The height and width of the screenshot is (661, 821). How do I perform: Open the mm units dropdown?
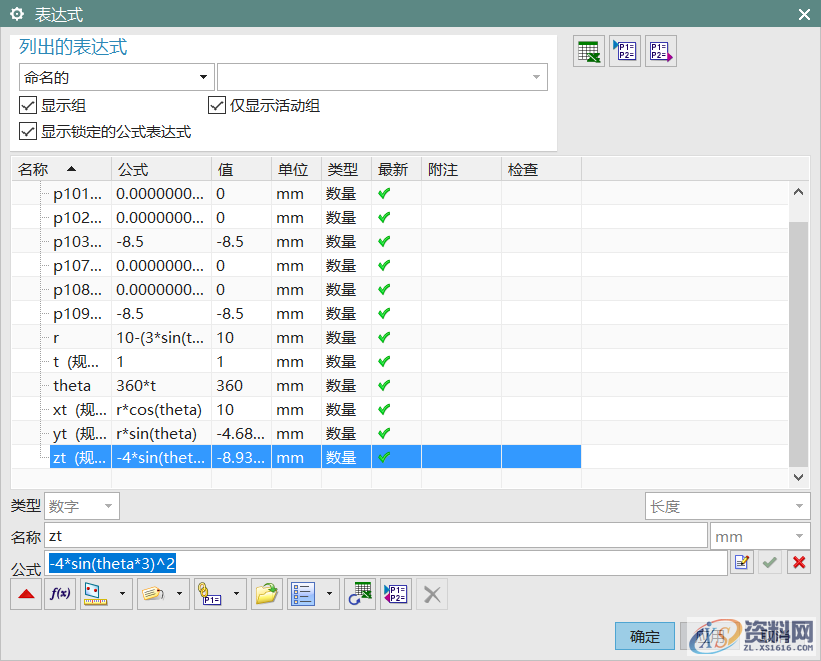click(759, 537)
